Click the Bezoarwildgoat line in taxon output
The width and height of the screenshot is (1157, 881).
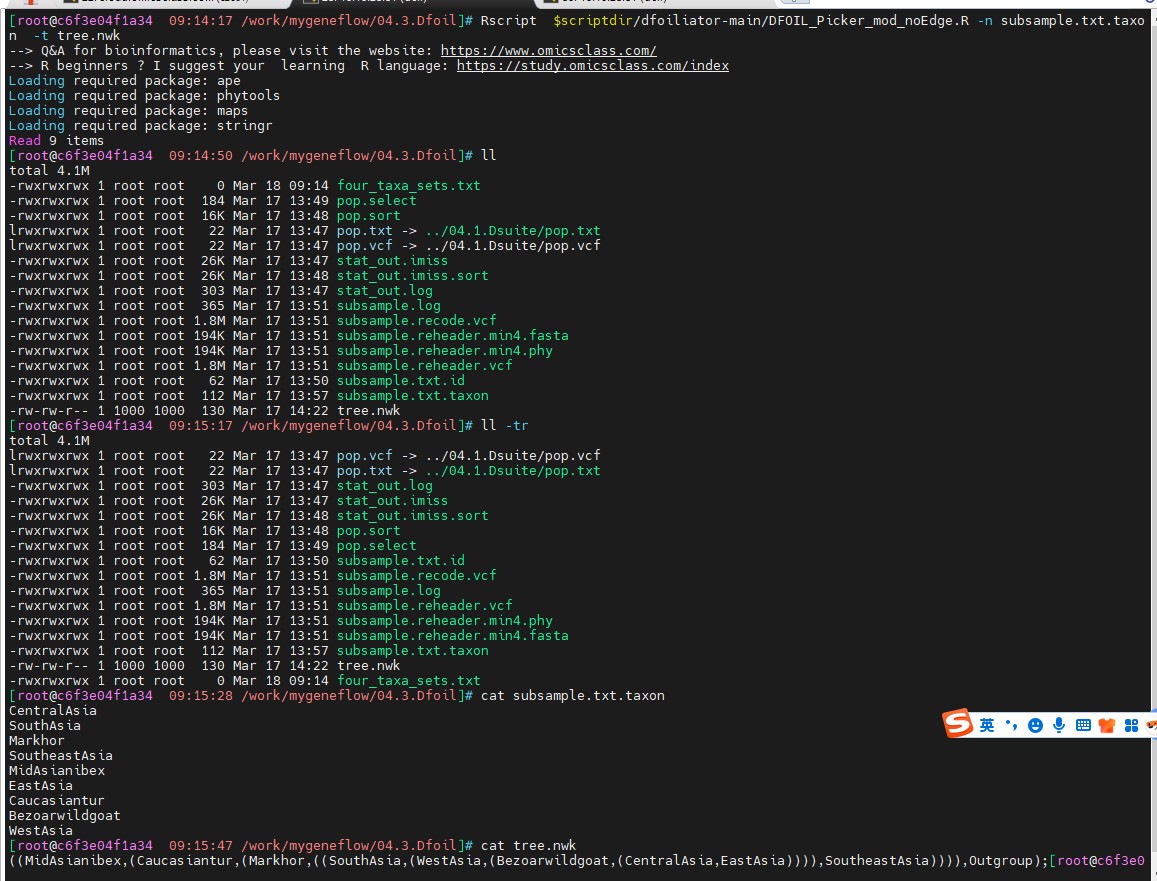(64, 816)
